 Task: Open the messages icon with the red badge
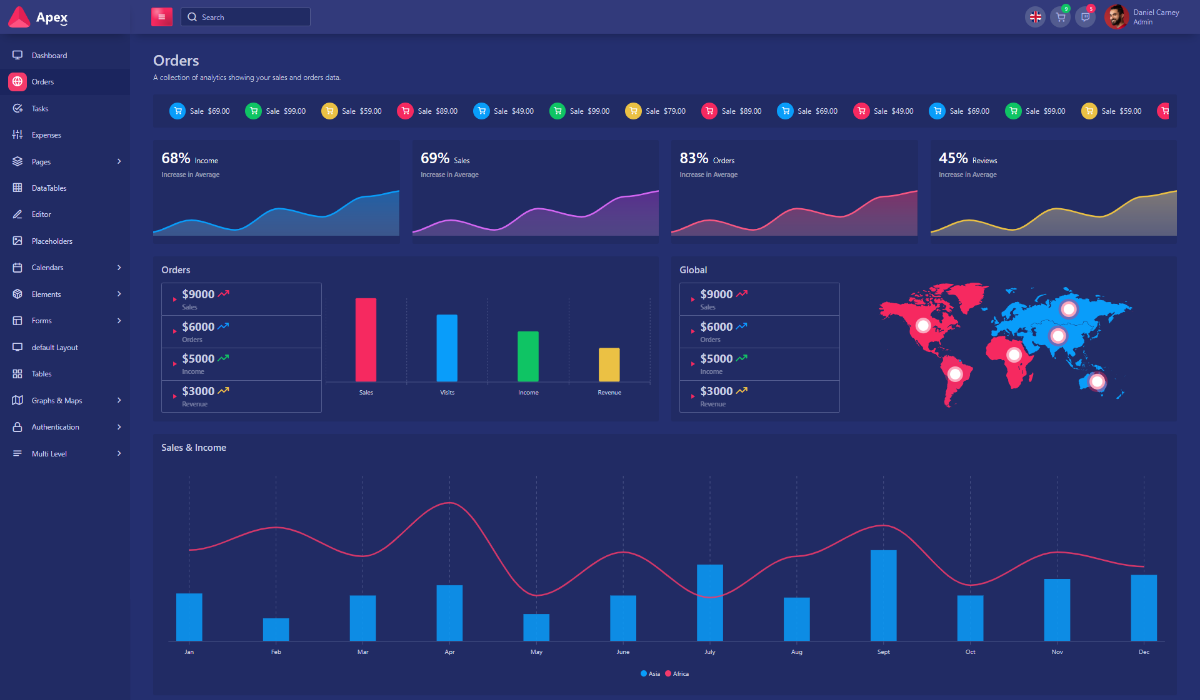[x=1085, y=17]
